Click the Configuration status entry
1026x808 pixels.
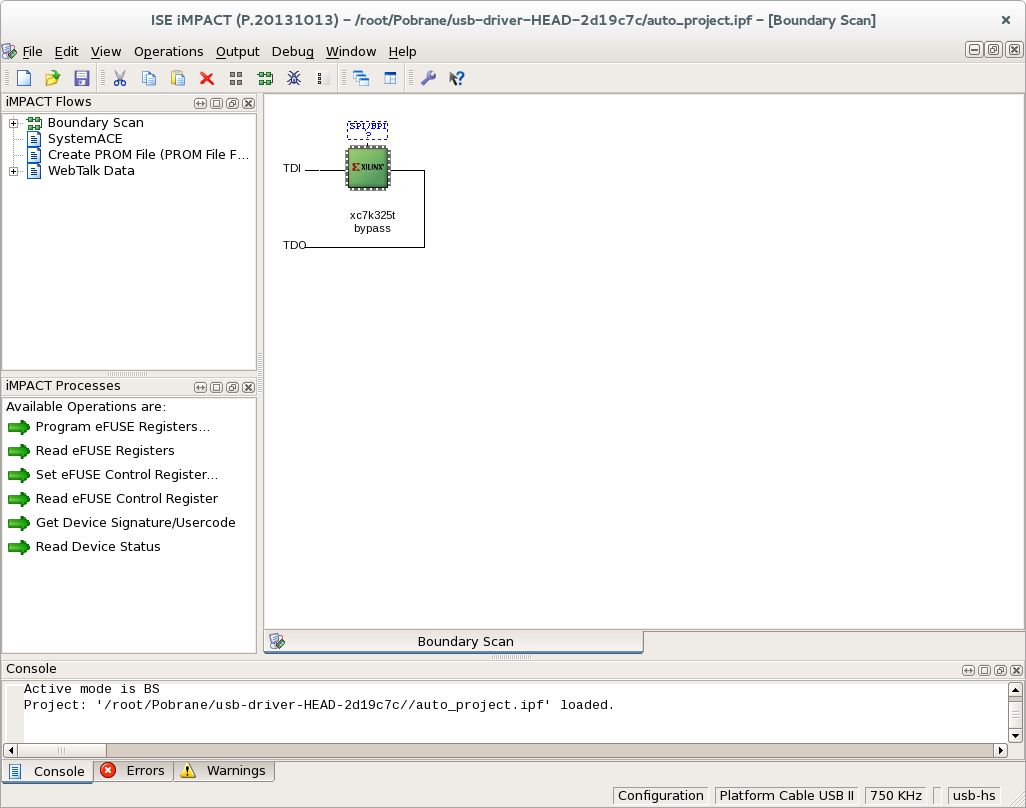tap(661, 796)
